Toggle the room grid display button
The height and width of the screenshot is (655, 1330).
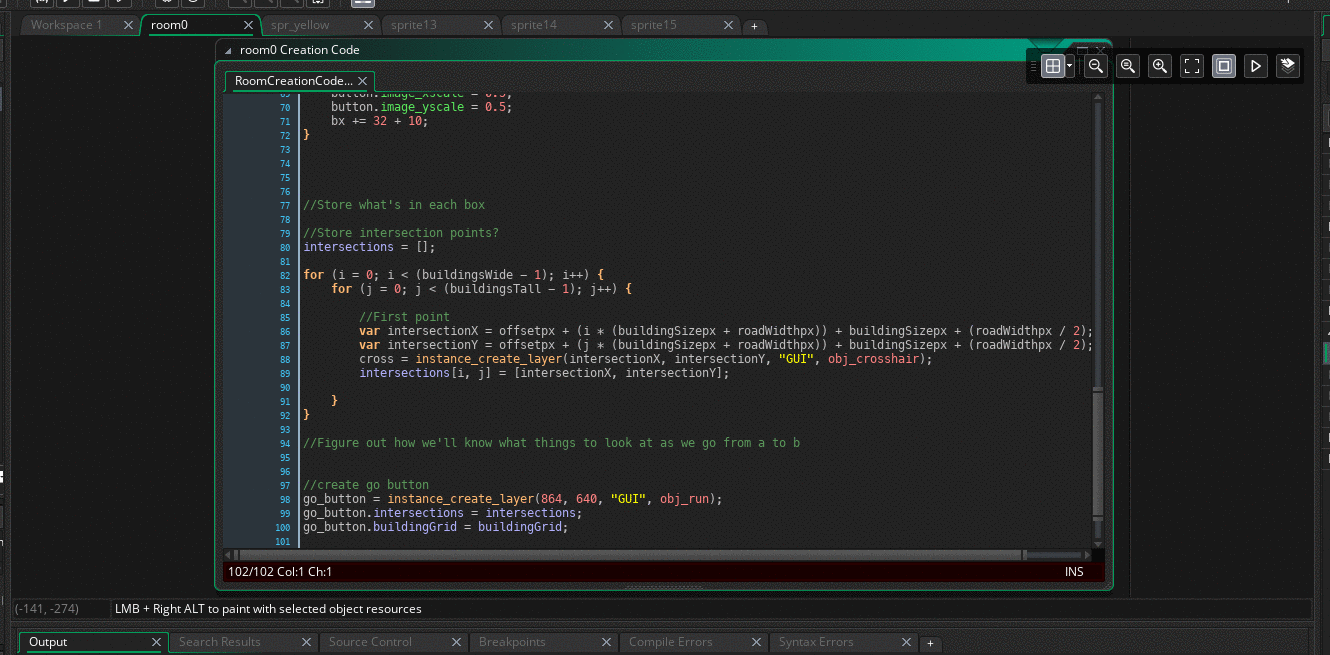click(x=1052, y=66)
